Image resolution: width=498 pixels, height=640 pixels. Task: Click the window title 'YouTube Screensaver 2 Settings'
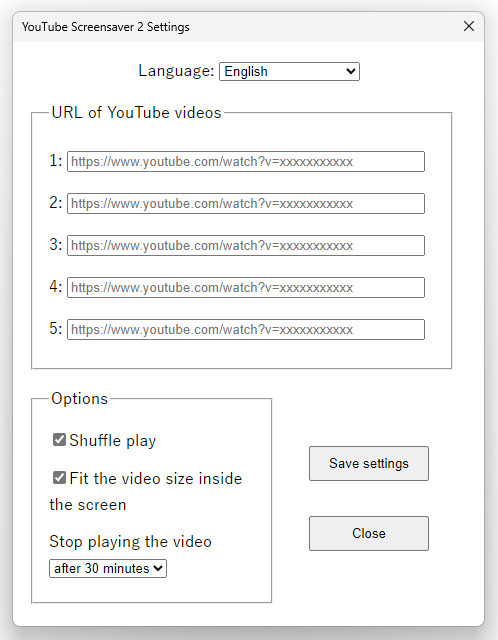tap(106, 27)
